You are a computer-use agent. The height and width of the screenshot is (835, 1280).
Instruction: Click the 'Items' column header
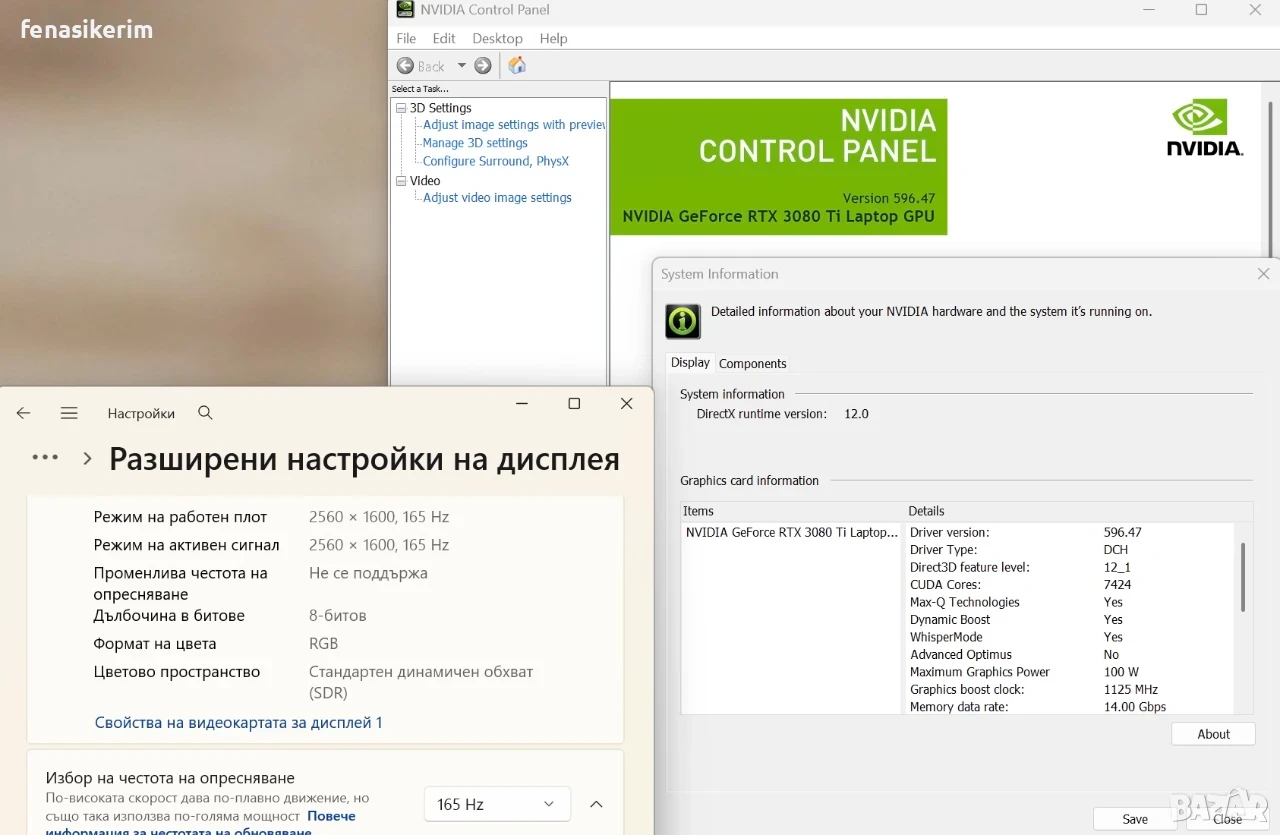(x=792, y=511)
